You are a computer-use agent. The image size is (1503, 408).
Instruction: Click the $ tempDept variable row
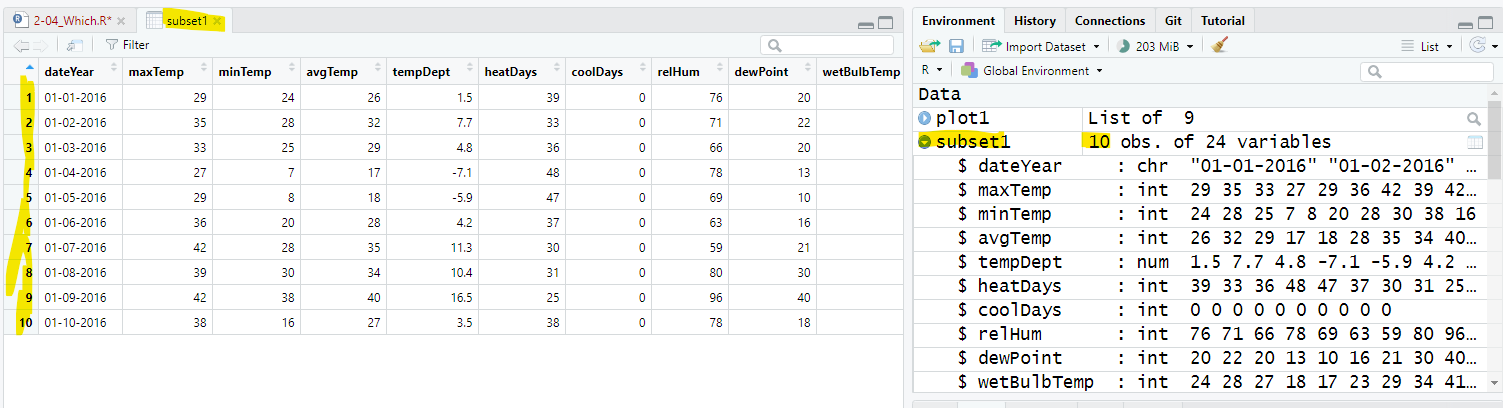[1200, 262]
